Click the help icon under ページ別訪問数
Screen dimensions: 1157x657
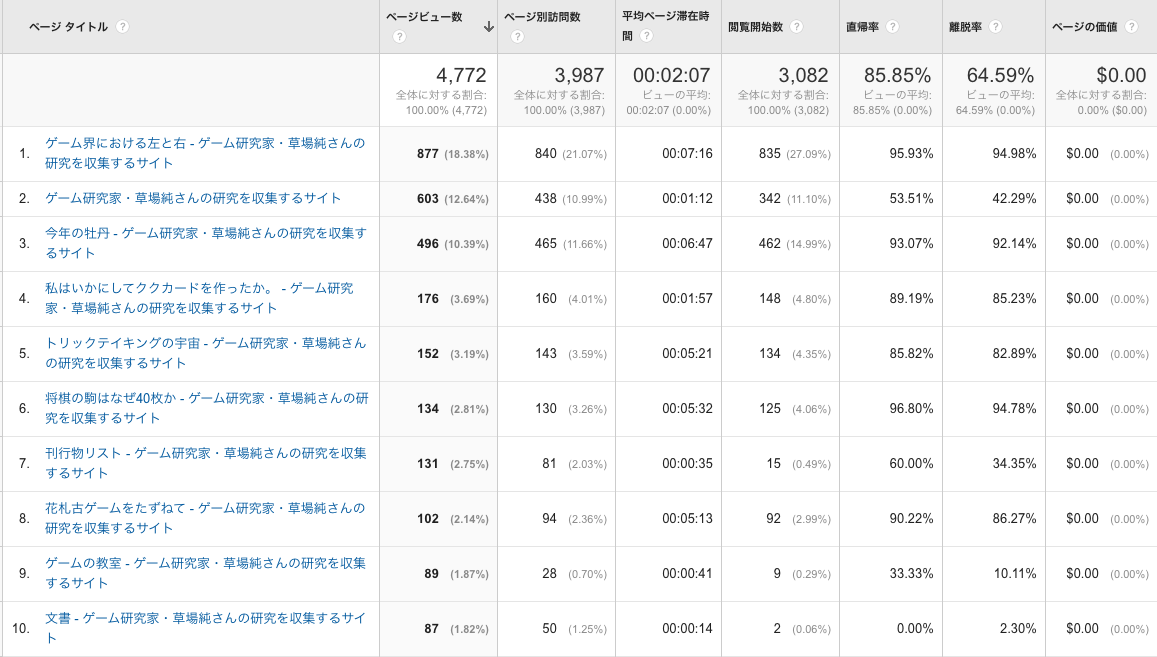point(517,37)
